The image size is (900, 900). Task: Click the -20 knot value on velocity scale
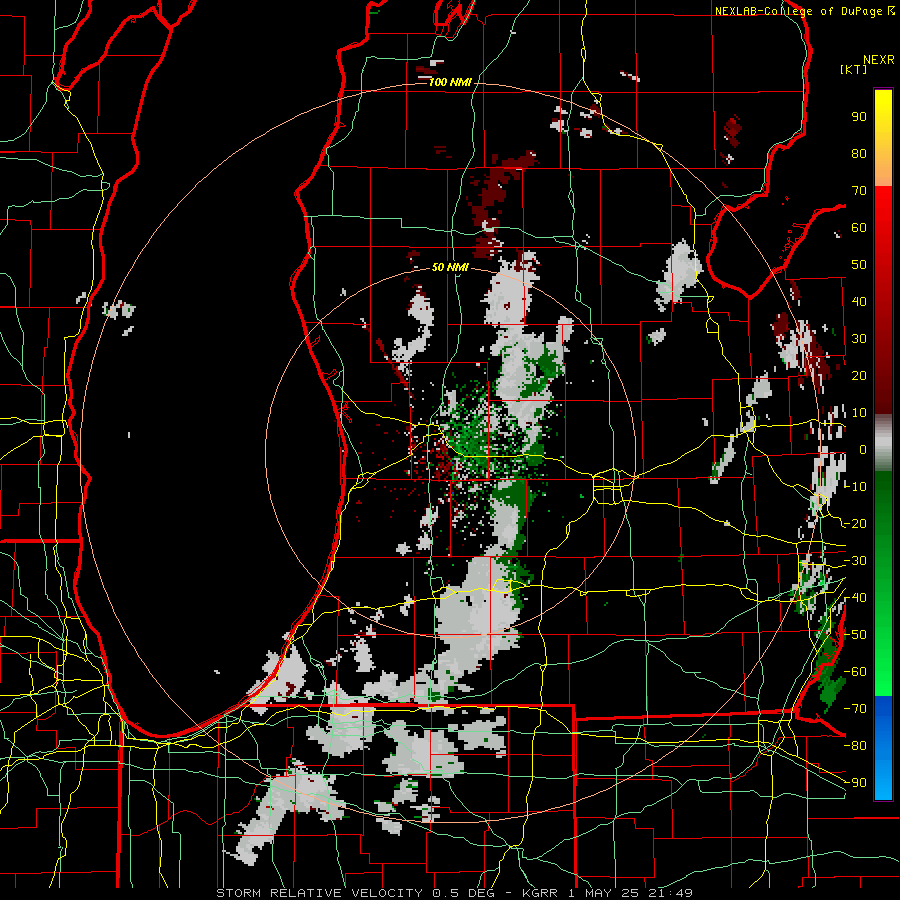click(855, 524)
